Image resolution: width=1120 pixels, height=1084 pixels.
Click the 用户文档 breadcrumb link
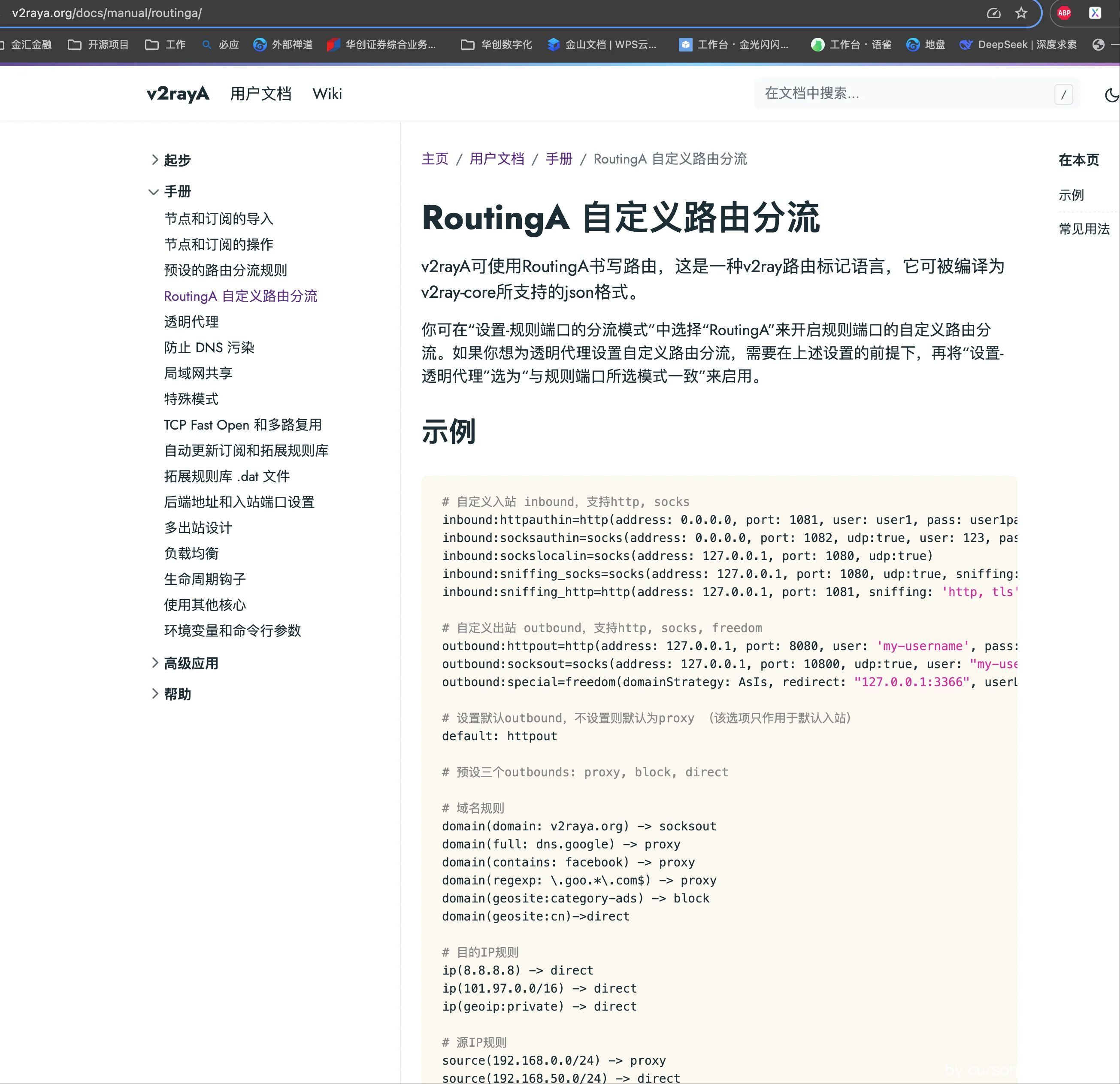(x=496, y=159)
